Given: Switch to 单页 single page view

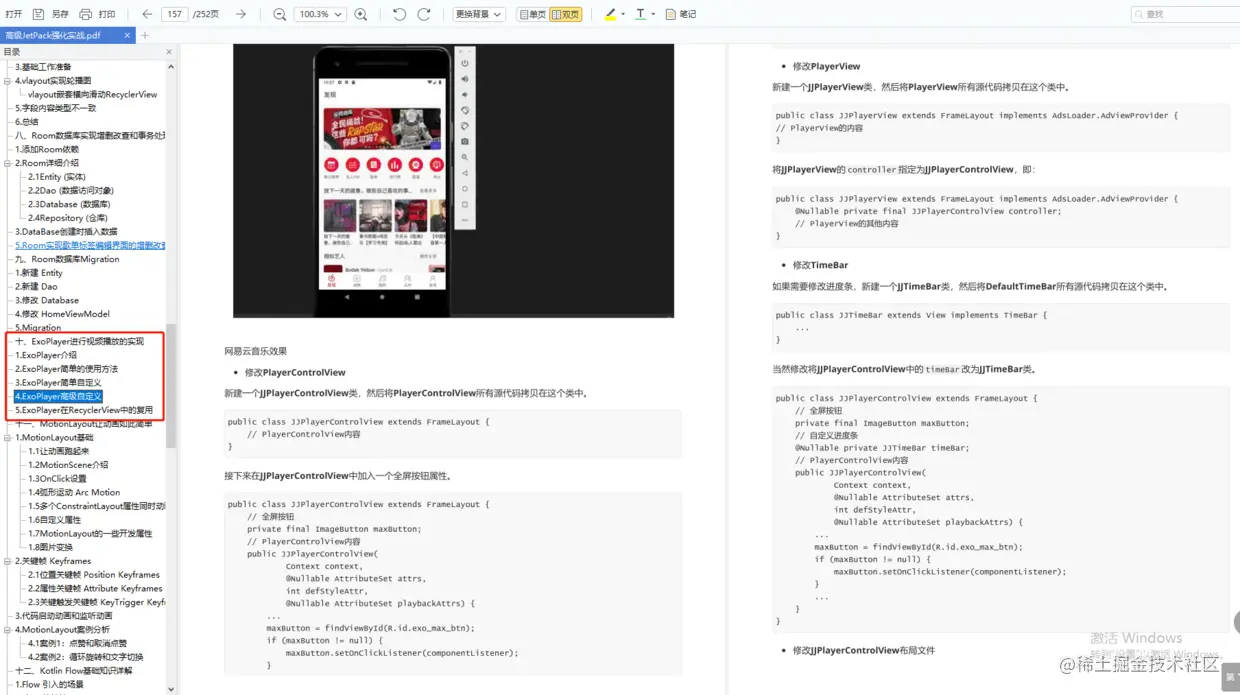Looking at the screenshot, I should point(533,14).
